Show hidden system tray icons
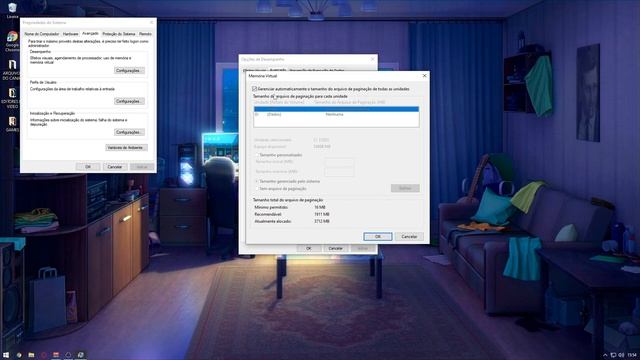 pos(605,355)
